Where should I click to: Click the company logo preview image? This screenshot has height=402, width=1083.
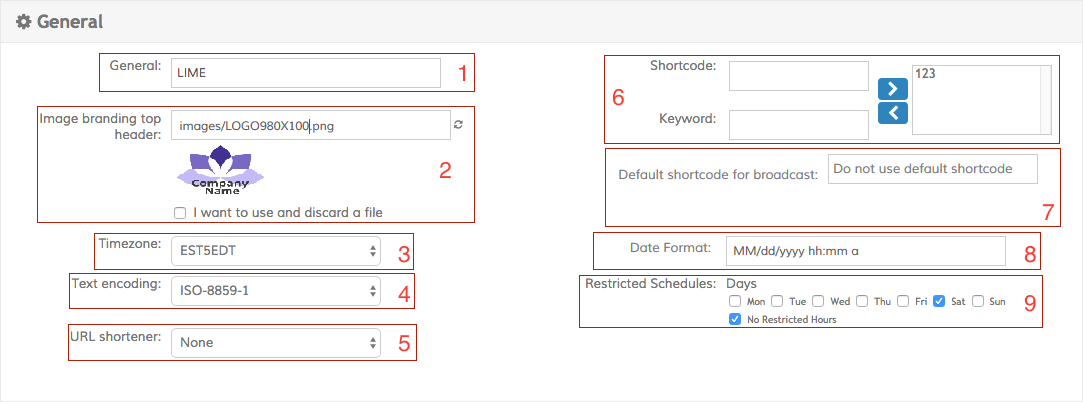click(x=220, y=170)
